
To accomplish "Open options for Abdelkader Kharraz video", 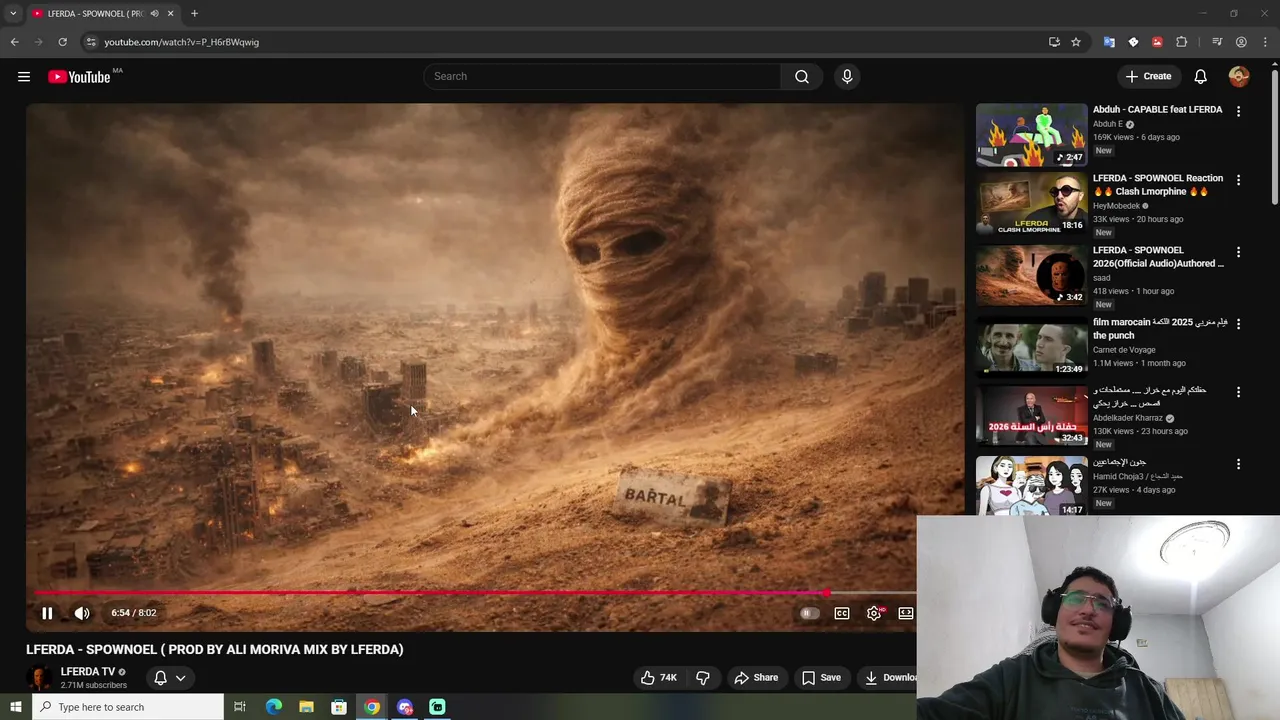I will [x=1238, y=392].
